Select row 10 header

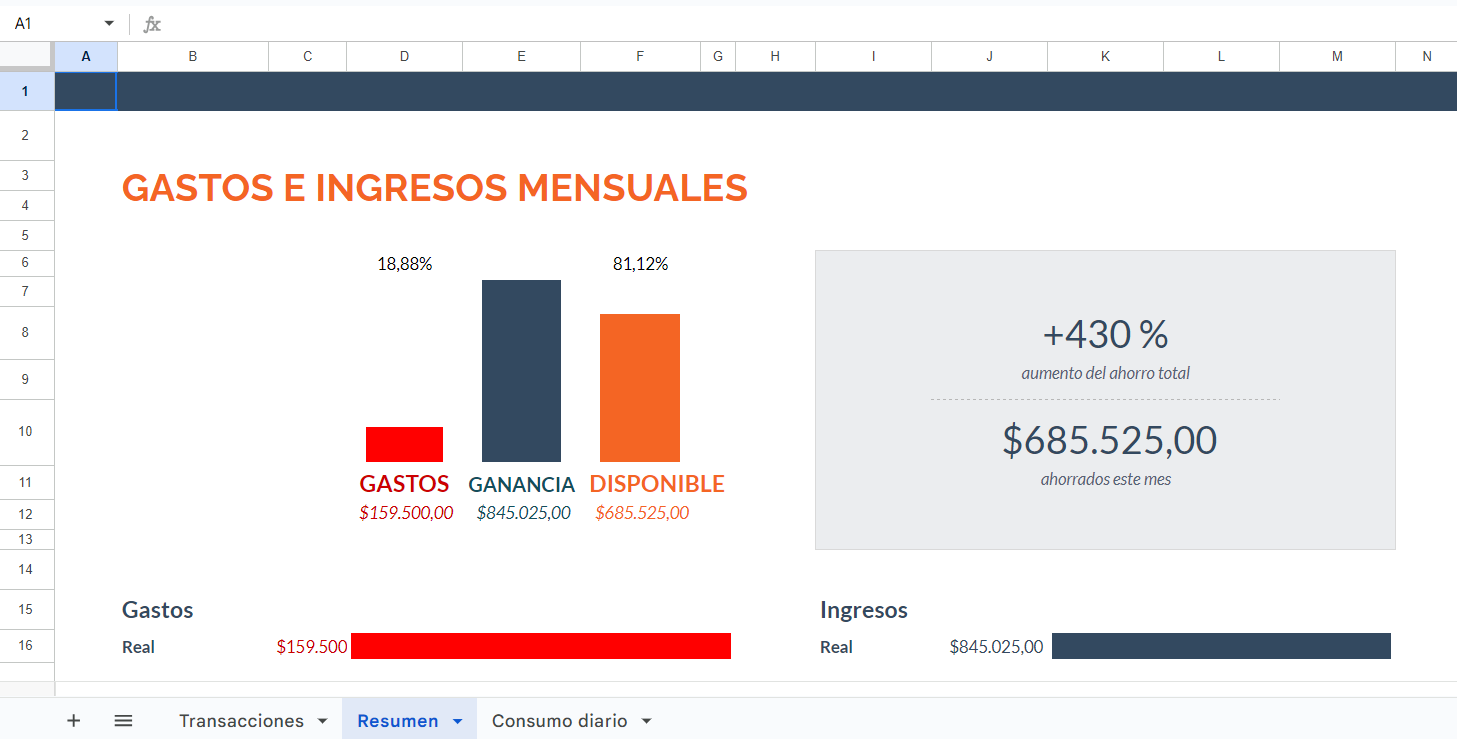(26, 432)
